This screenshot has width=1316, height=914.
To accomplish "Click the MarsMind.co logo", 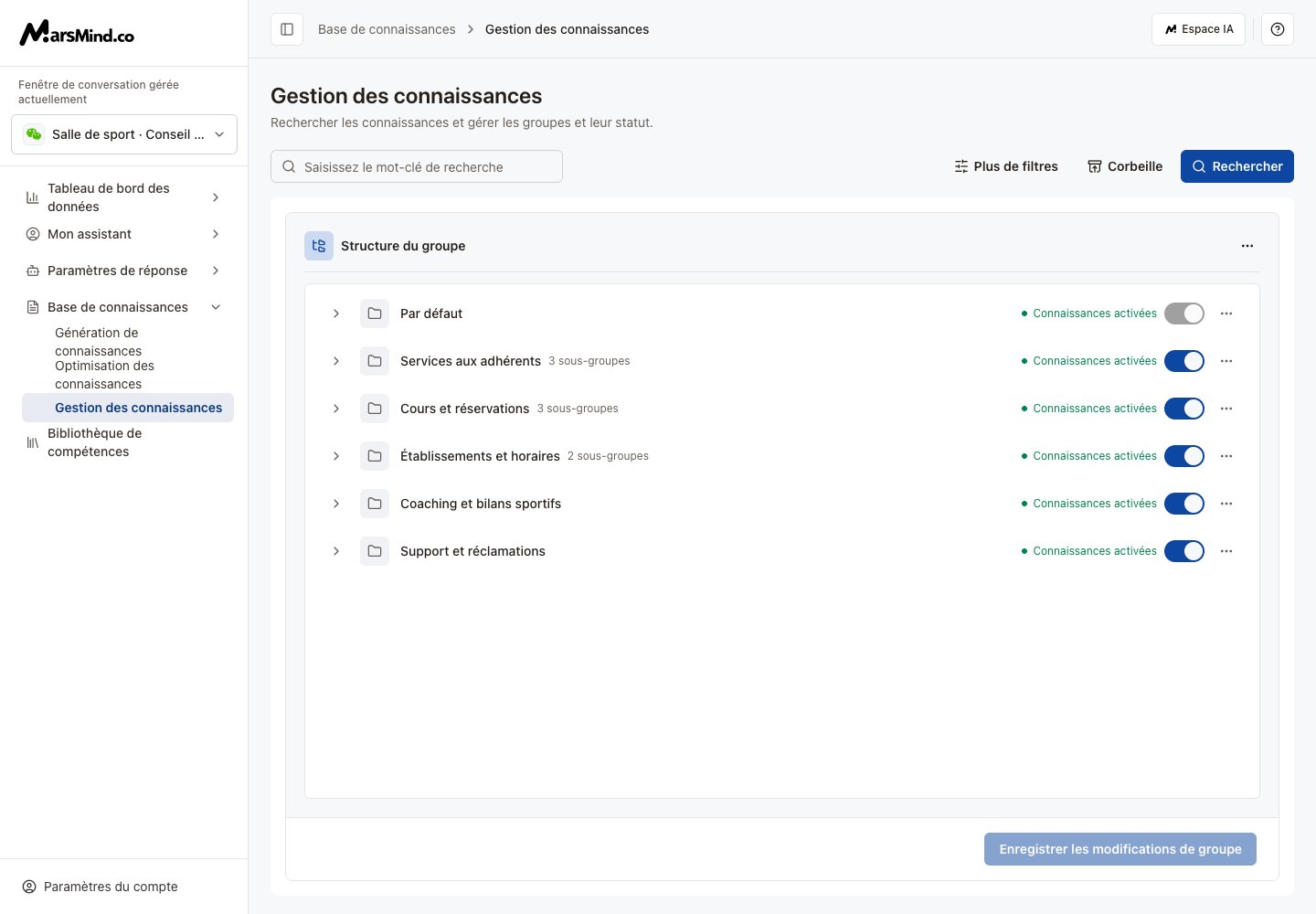I will (x=77, y=33).
